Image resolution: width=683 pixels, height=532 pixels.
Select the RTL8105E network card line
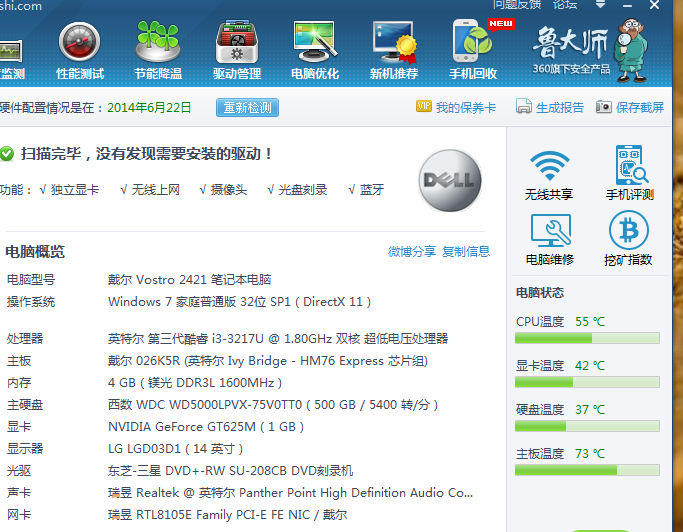(227, 515)
